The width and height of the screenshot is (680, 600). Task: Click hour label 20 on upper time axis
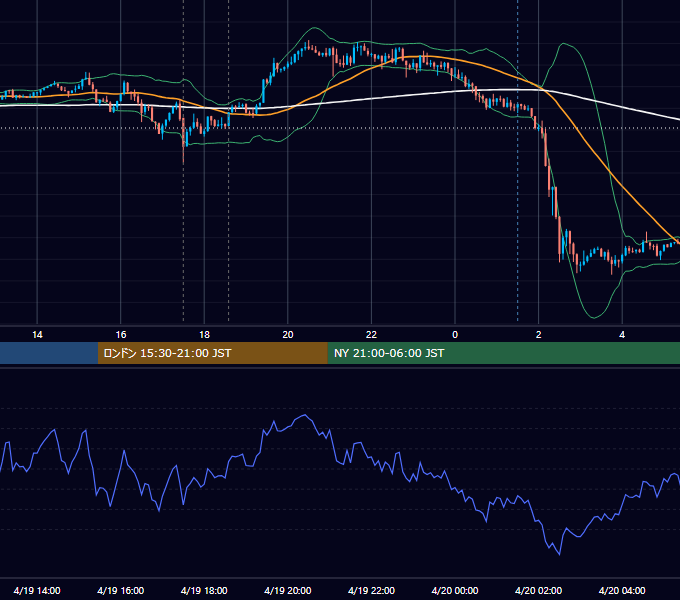[x=288, y=335]
